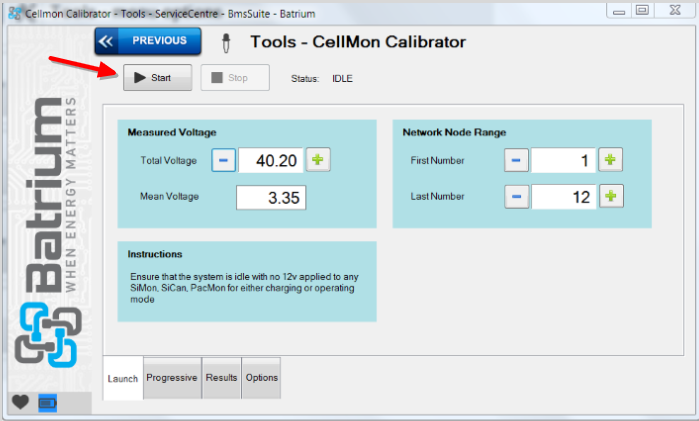Click the PREVIOUS navigation button
The image size is (699, 421).
[148, 41]
